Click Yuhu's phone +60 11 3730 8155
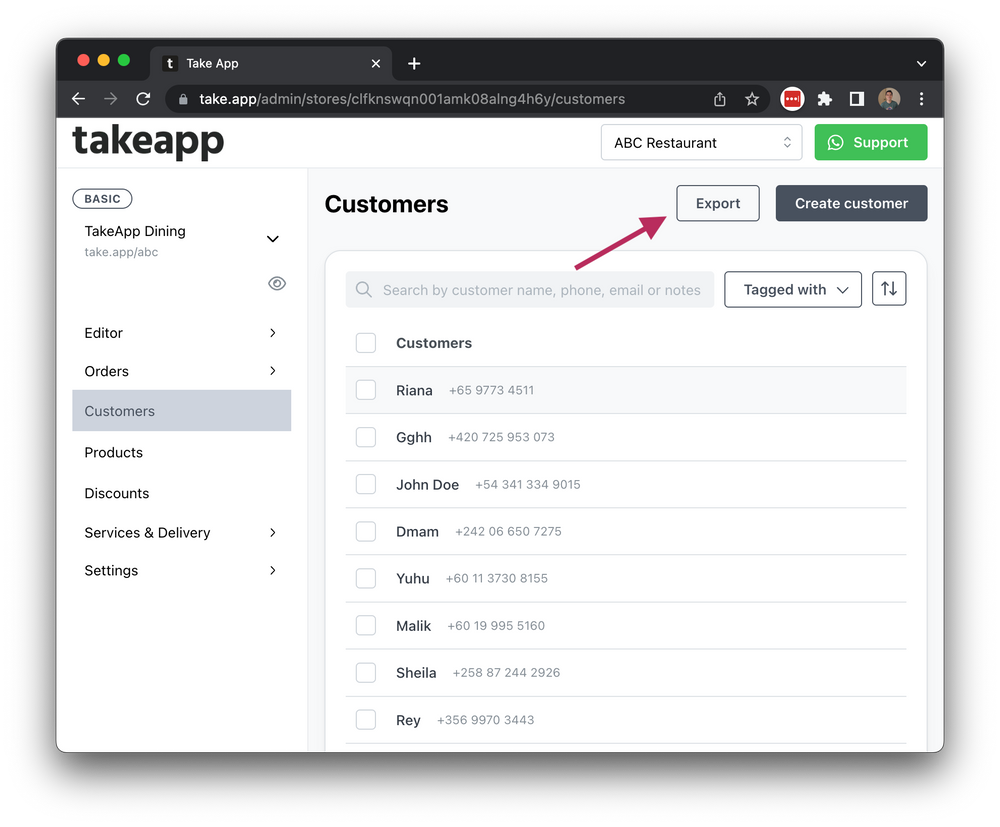 point(497,578)
